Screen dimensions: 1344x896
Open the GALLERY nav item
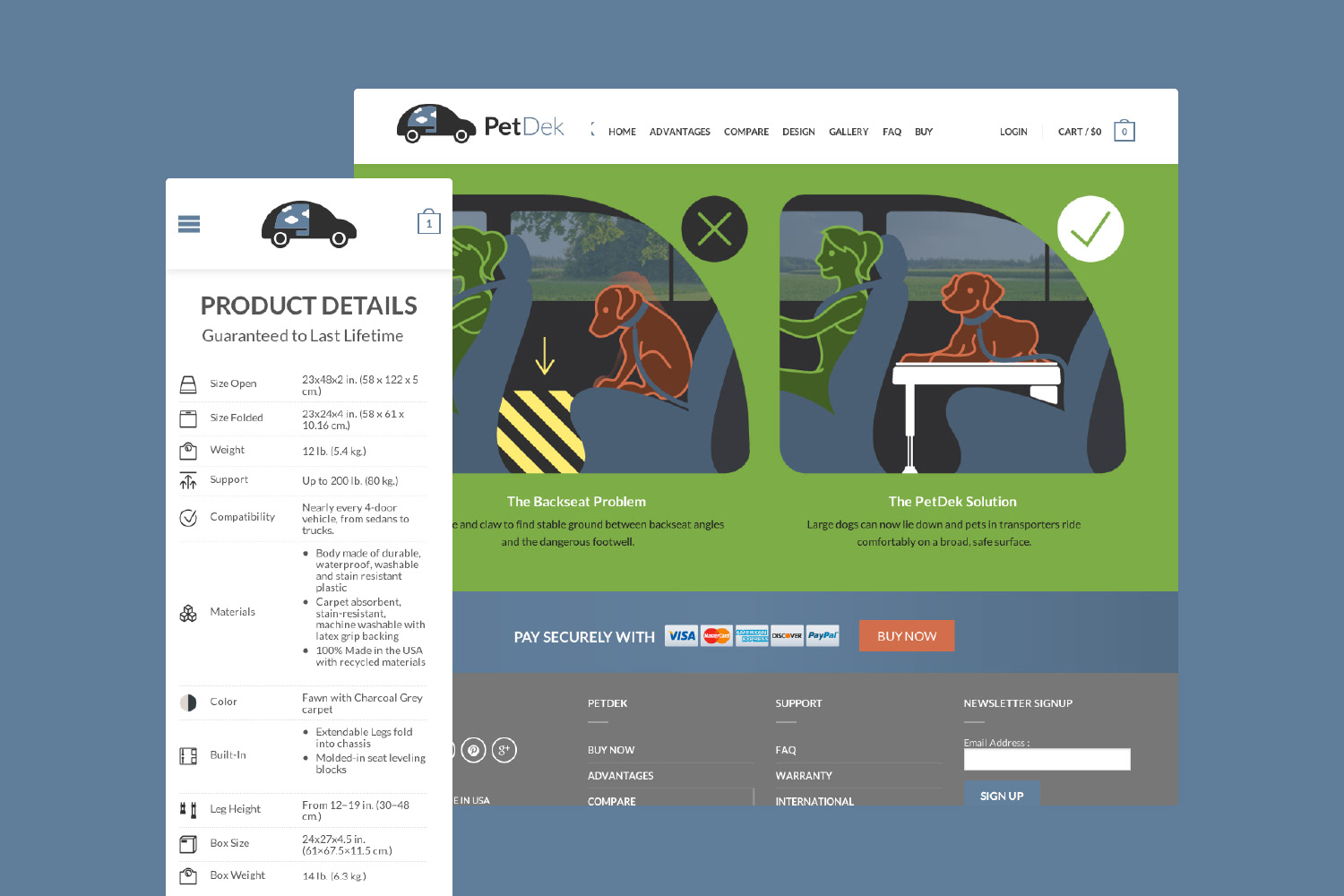(x=849, y=132)
